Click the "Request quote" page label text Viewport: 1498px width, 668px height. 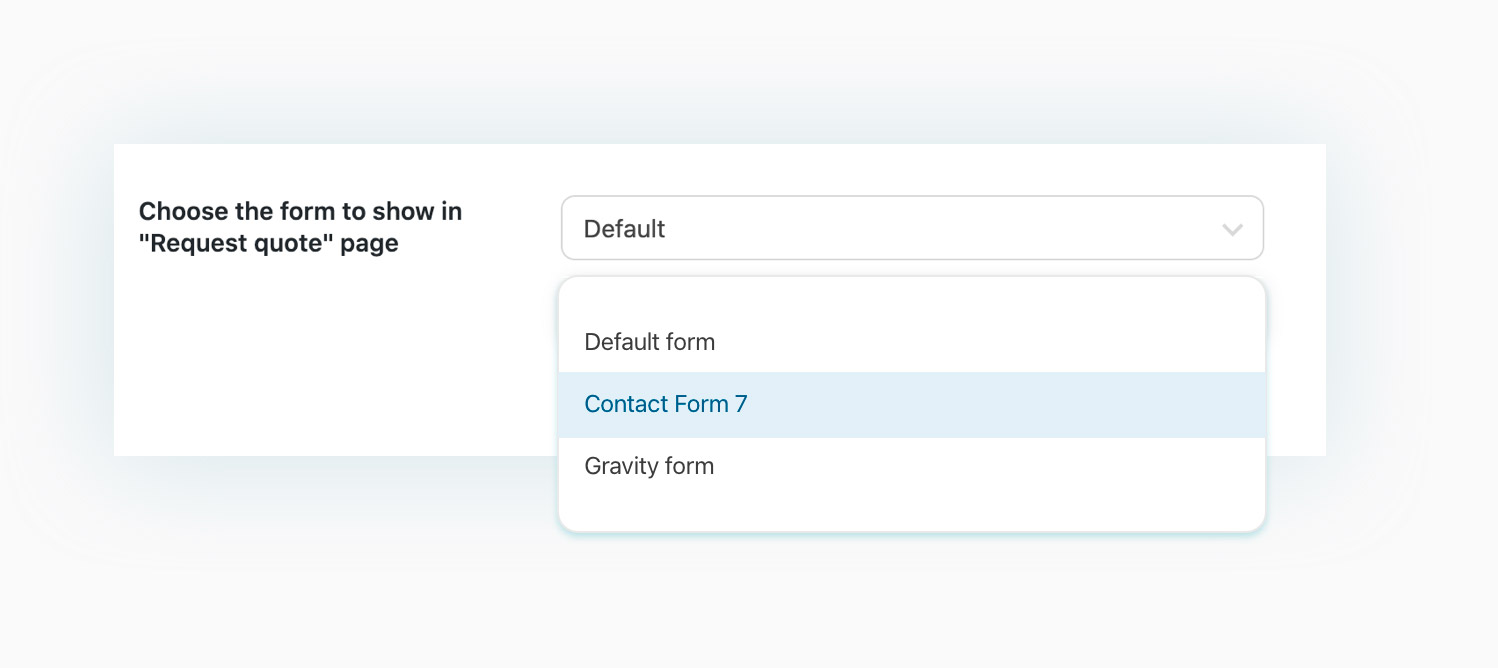(x=269, y=244)
